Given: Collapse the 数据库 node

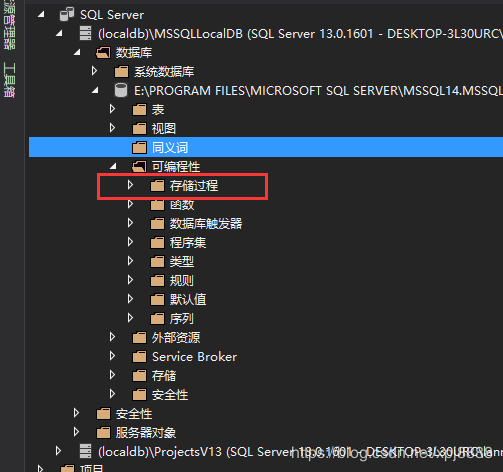Looking at the screenshot, I should pyautogui.click(x=77, y=52).
